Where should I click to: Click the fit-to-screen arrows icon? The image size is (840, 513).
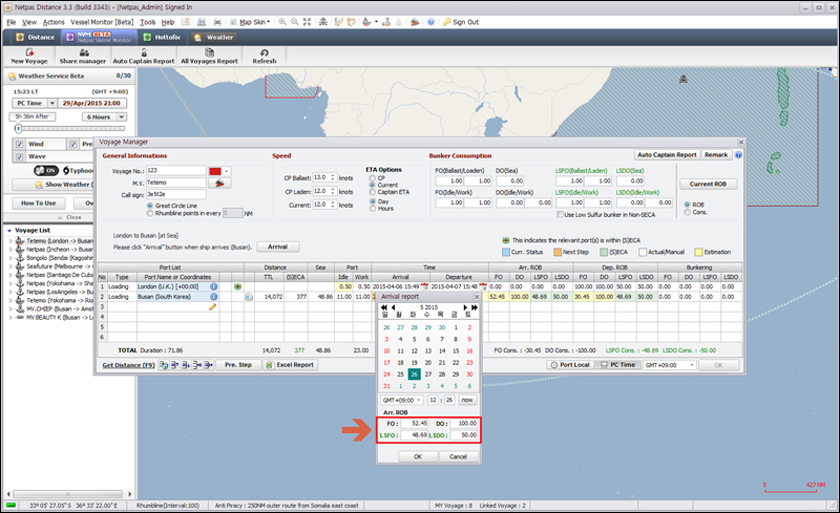point(307,22)
